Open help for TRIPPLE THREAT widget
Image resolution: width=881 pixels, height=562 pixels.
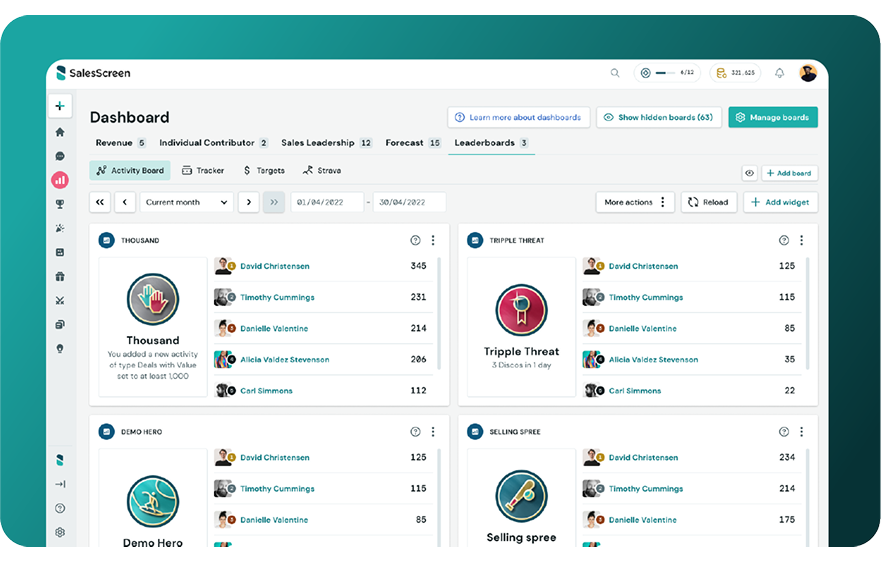coord(784,241)
